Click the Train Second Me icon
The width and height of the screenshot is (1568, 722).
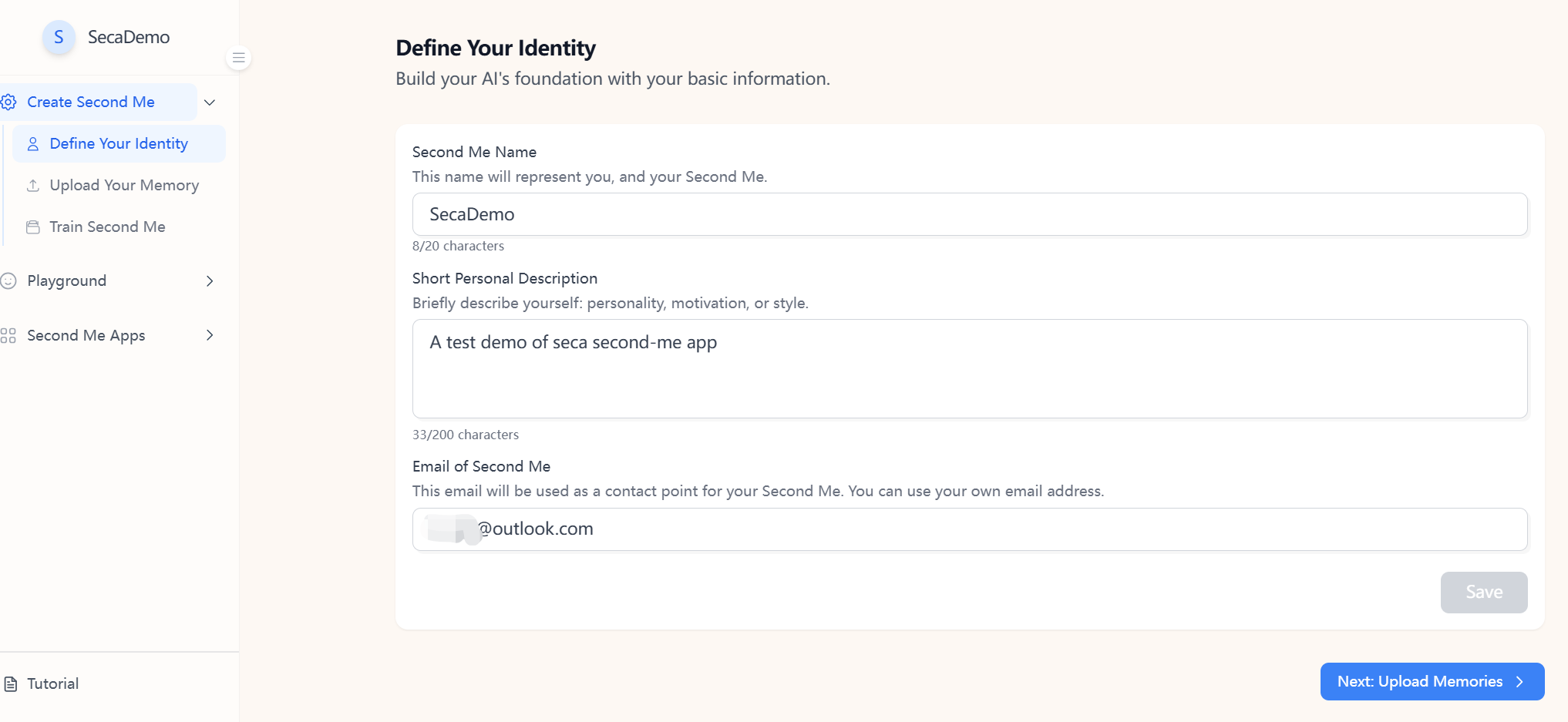click(33, 227)
